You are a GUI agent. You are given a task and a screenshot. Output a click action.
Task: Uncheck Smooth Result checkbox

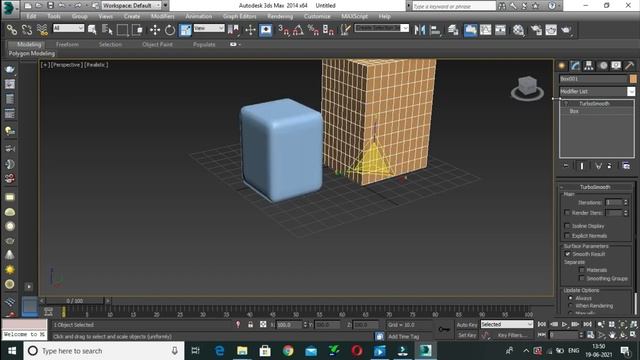567,254
